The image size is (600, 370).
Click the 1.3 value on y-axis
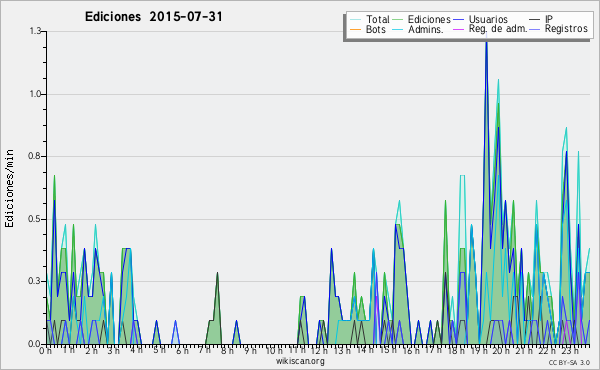(x=35, y=31)
